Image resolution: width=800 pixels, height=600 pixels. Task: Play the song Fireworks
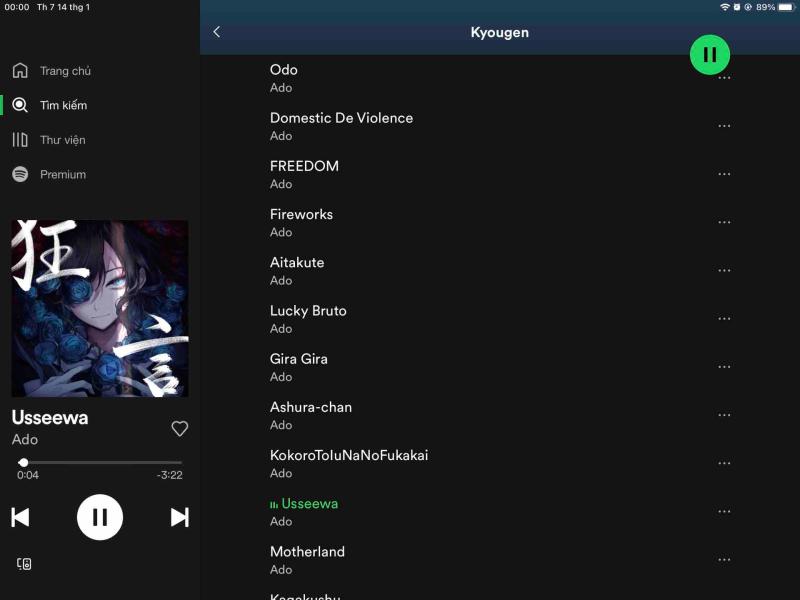click(301, 214)
